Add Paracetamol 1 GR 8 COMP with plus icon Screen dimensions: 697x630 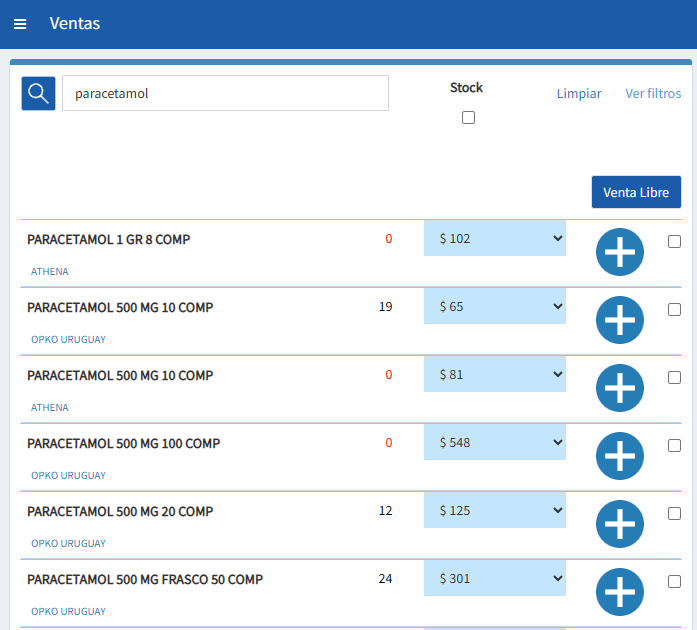click(x=619, y=253)
